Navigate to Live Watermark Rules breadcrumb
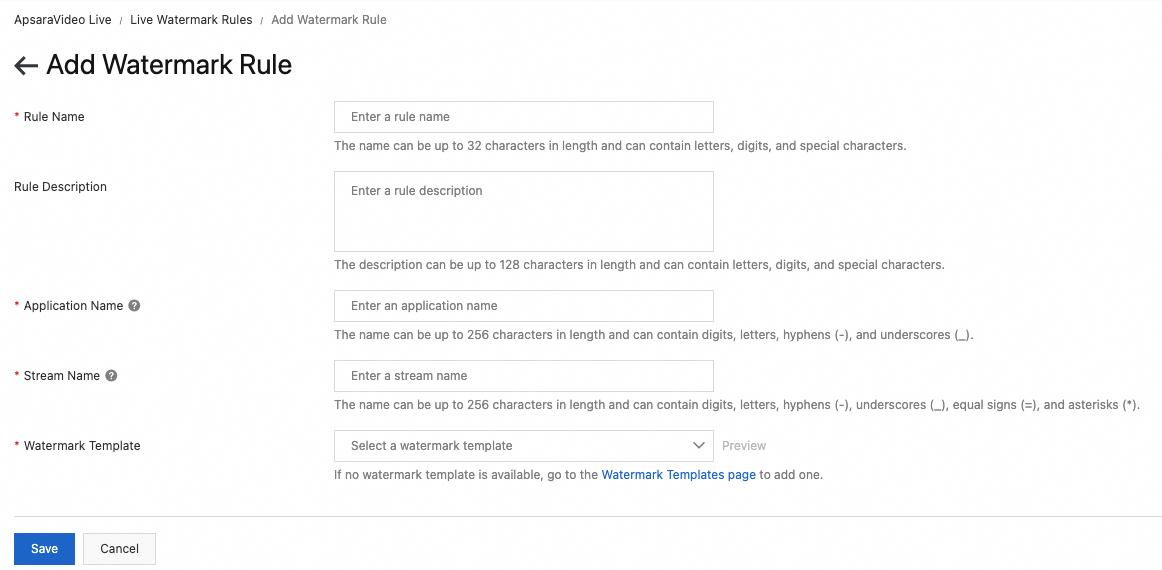The height and width of the screenshot is (570, 1162). tap(191, 20)
